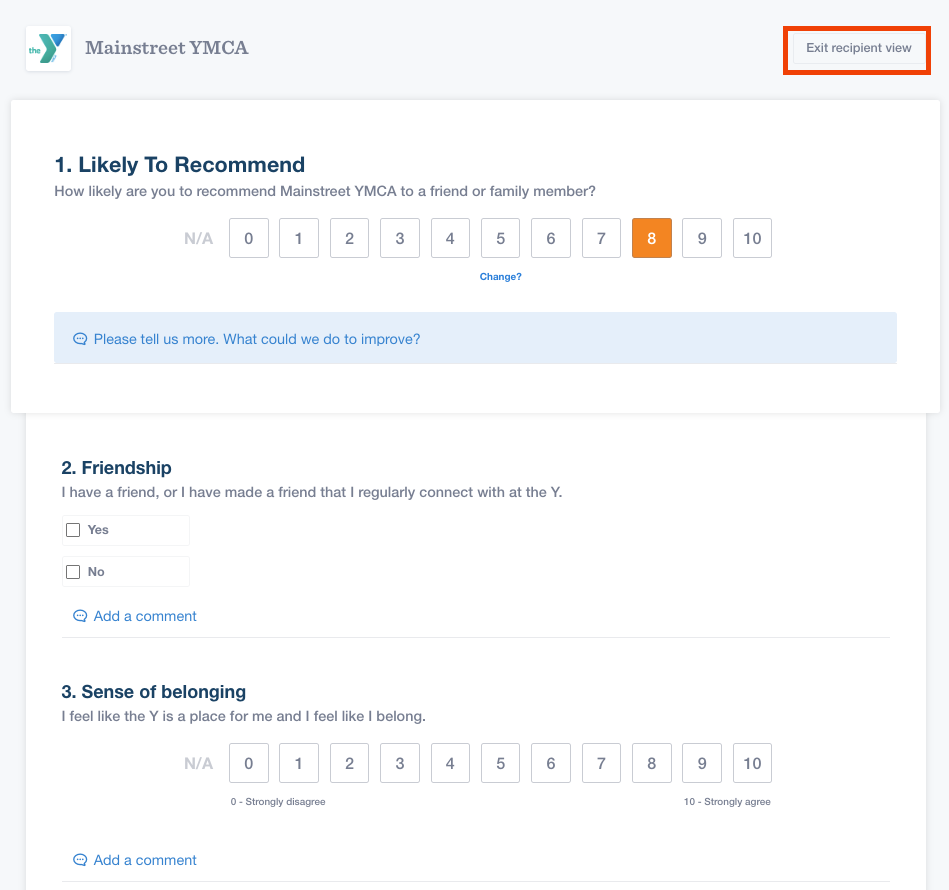Check the Yes box for Friendship
This screenshot has width=949, height=890.
point(73,530)
